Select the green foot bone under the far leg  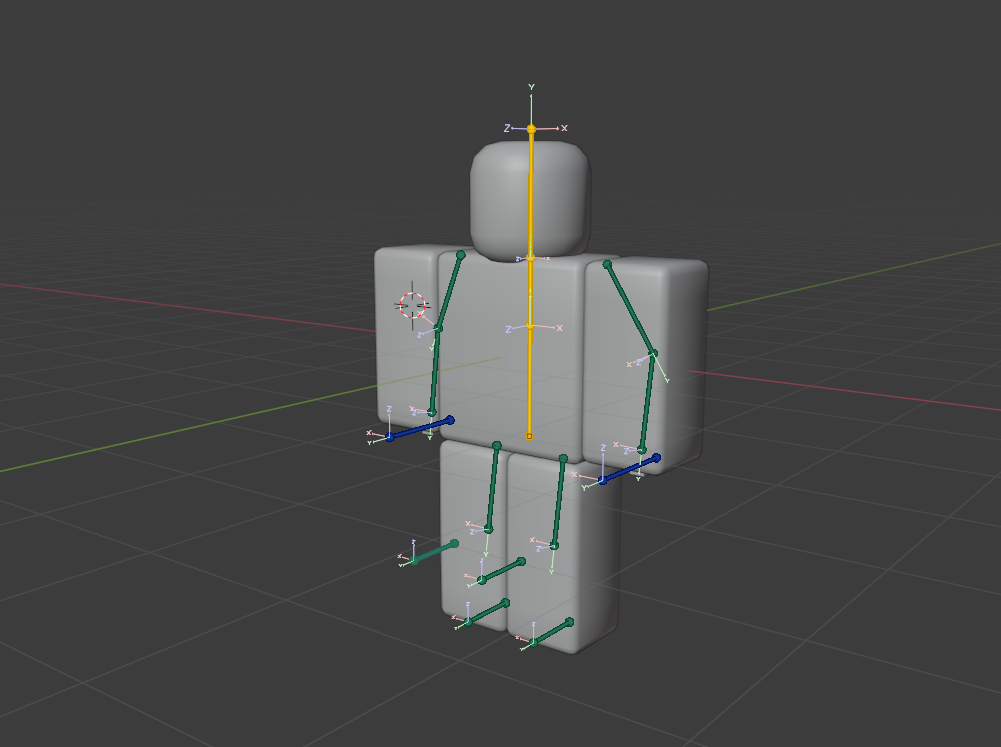pos(552,632)
